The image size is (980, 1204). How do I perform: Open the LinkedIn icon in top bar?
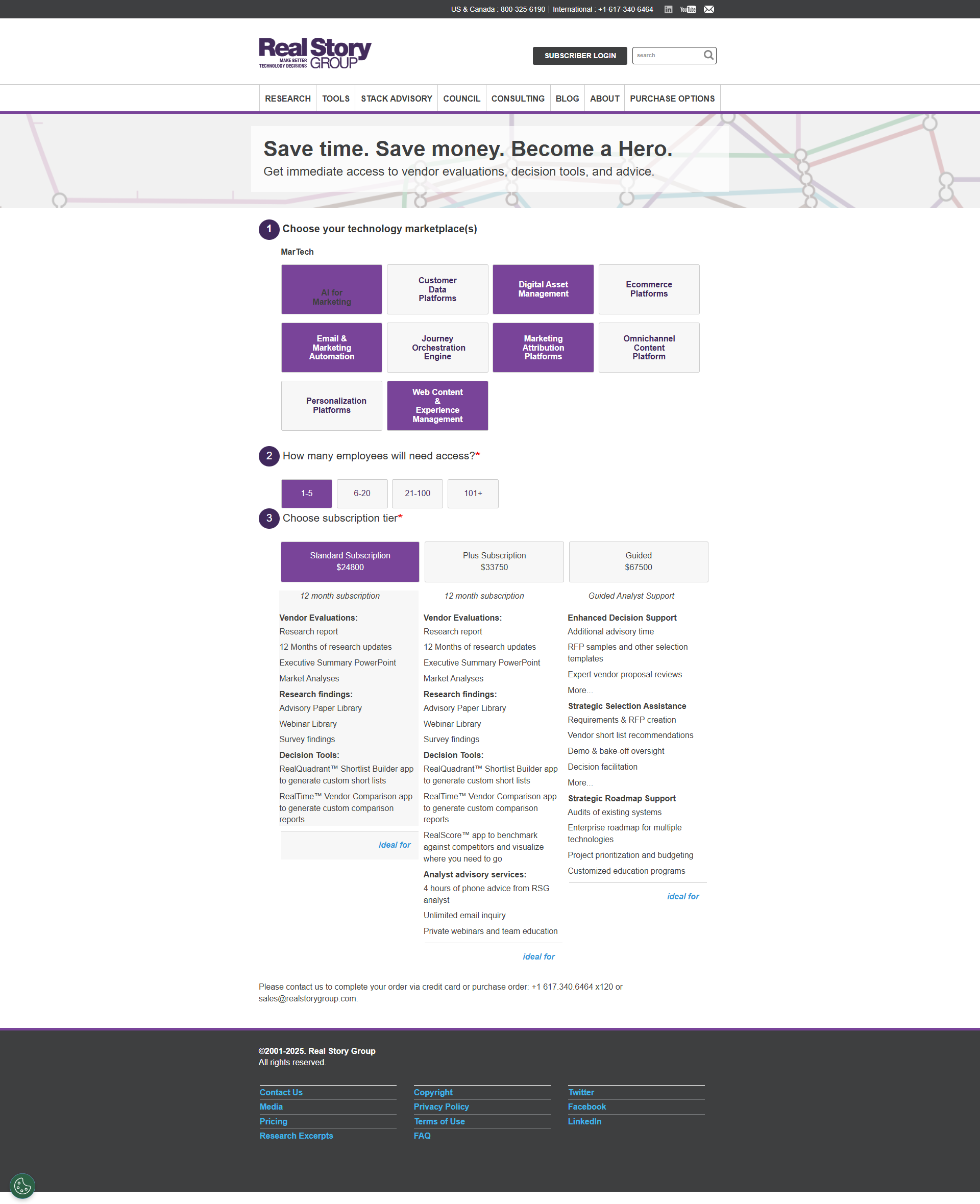(x=668, y=9)
